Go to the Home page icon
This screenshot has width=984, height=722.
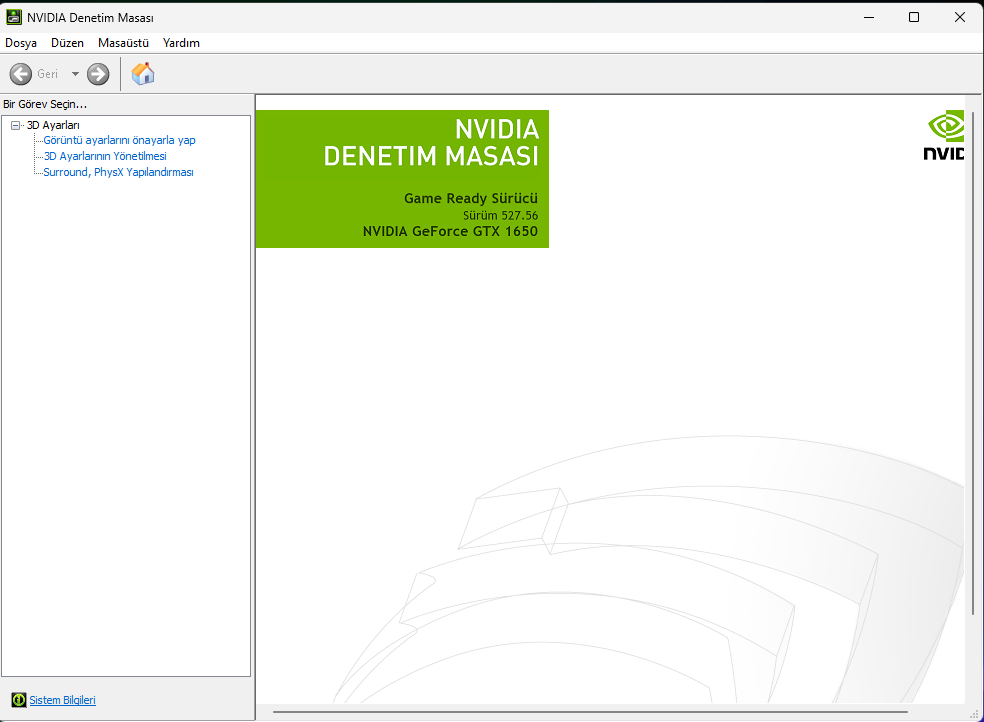pos(143,74)
